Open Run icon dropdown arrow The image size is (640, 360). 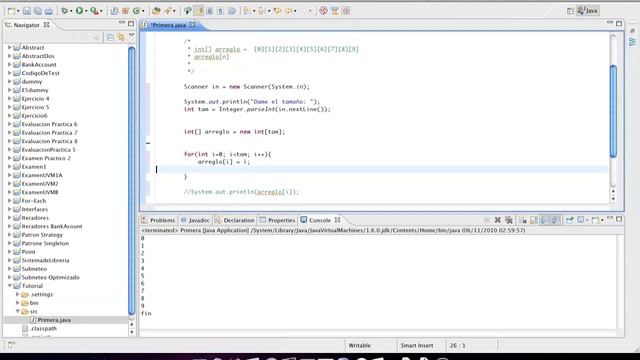[86, 11]
